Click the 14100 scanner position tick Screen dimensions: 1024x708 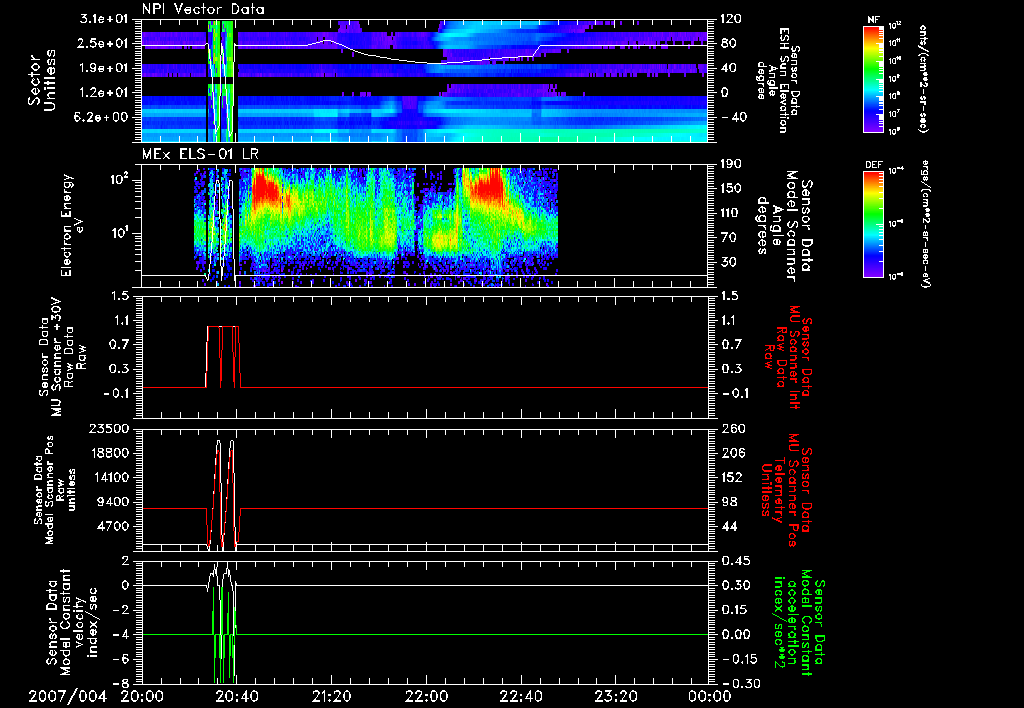coord(110,477)
